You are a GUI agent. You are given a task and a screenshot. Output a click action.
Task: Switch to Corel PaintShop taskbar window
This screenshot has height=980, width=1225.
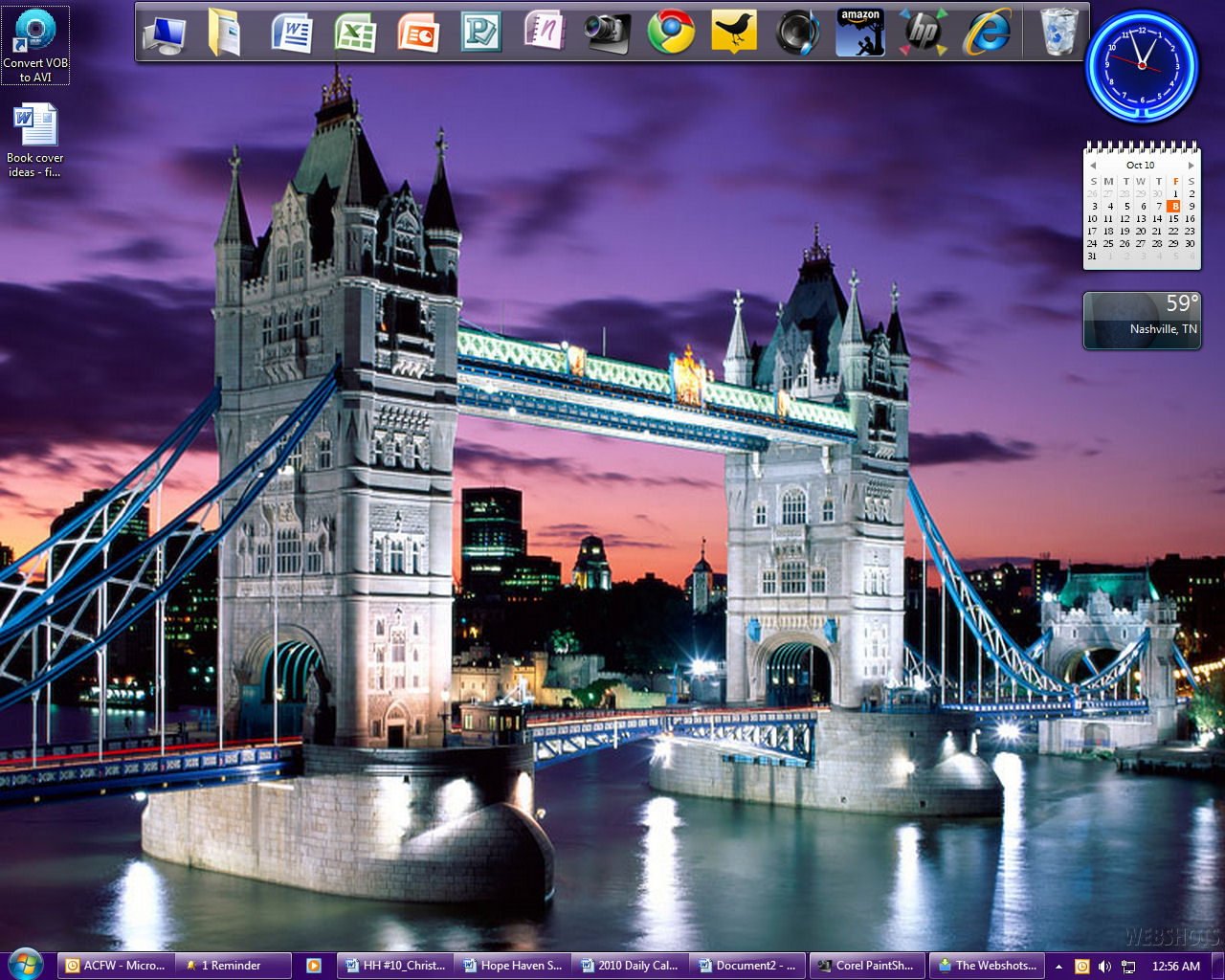point(868,966)
